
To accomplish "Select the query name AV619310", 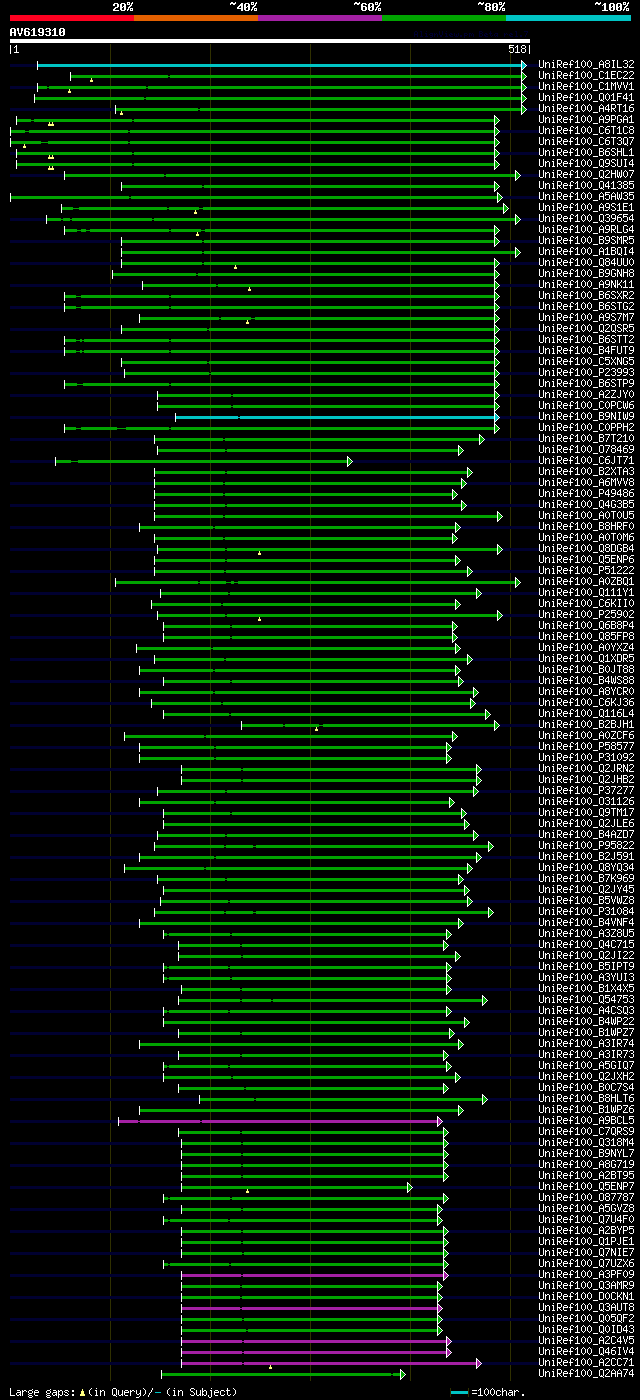I will pos(38,32).
